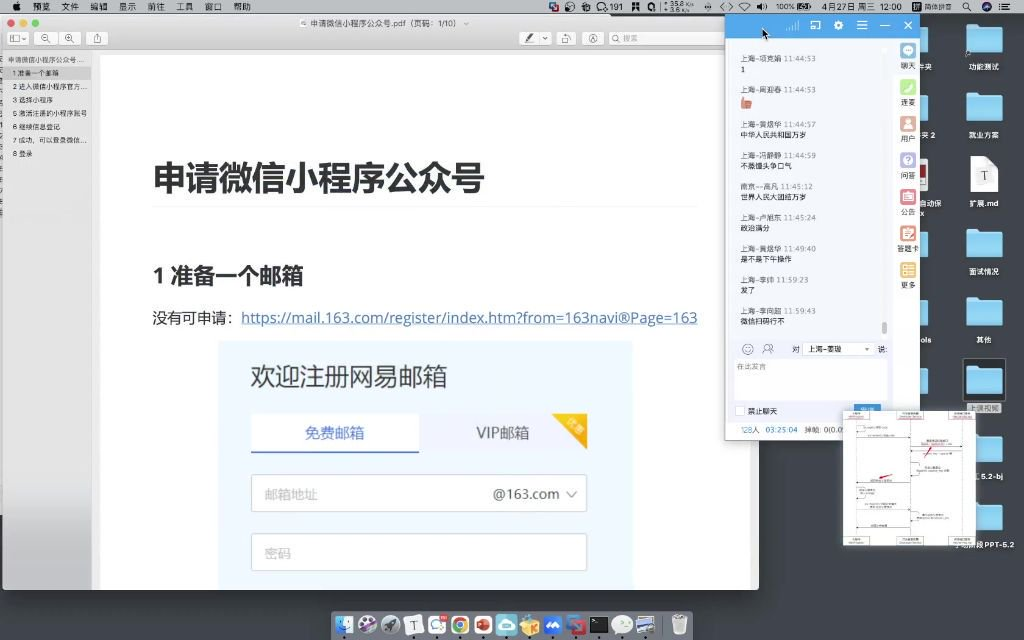Expand the @163.com domain dropdown
This screenshot has height=640, width=1024.
click(571, 494)
